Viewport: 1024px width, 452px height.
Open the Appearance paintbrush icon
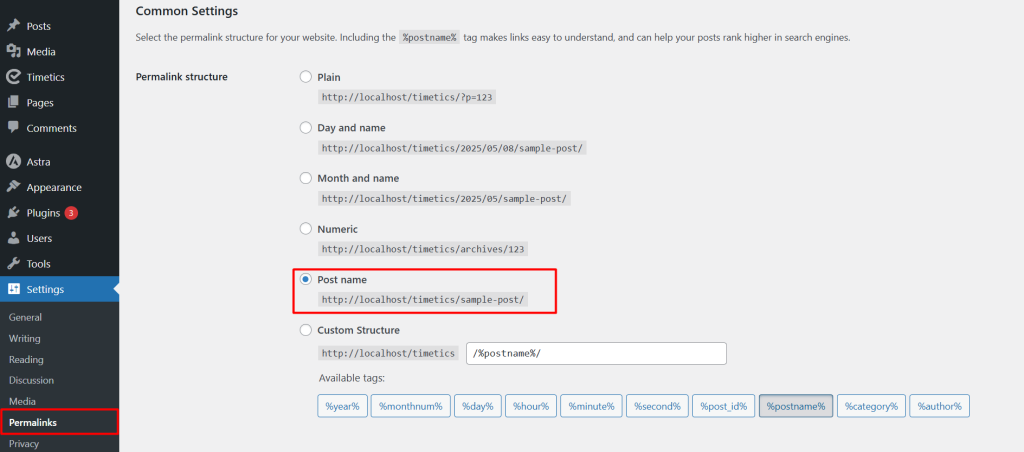(13, 187)
